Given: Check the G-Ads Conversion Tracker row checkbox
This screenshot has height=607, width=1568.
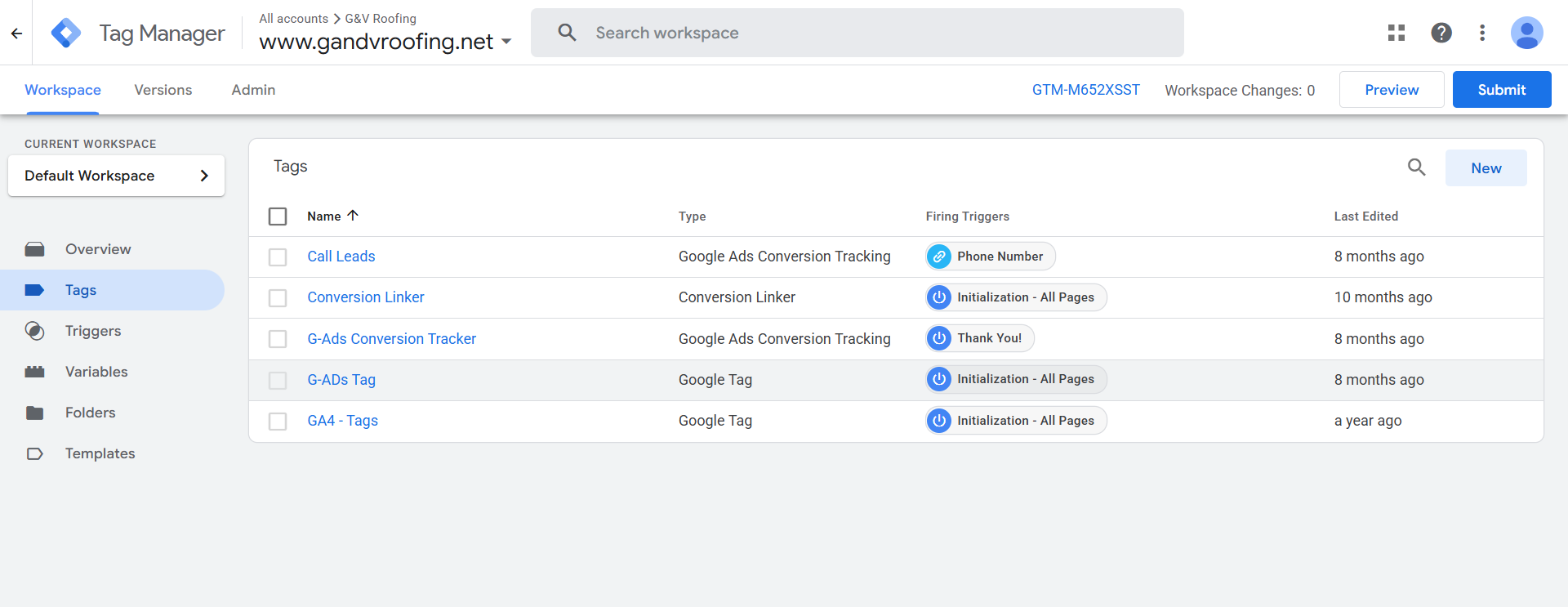Looking at the screenshot, I should (x=278, y=339).
